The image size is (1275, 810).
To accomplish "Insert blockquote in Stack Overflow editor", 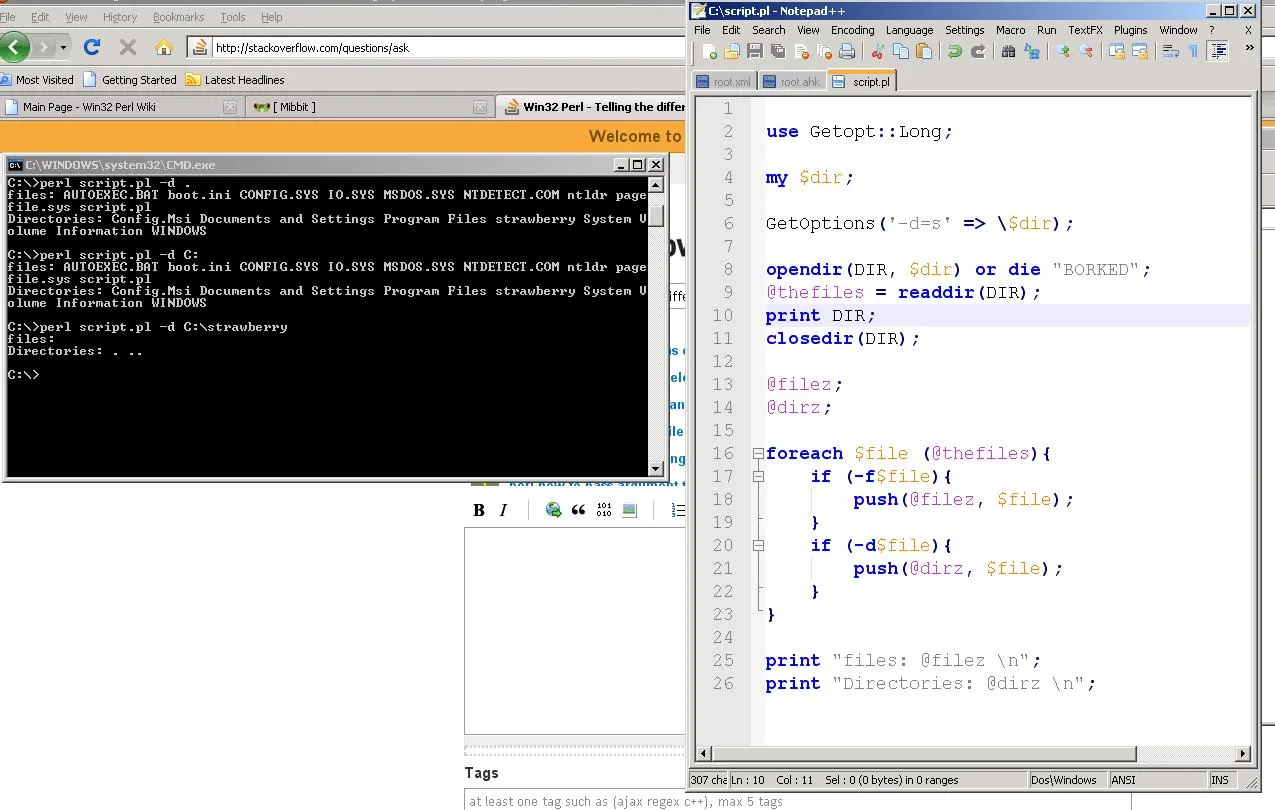I will (x=578, y=510).
